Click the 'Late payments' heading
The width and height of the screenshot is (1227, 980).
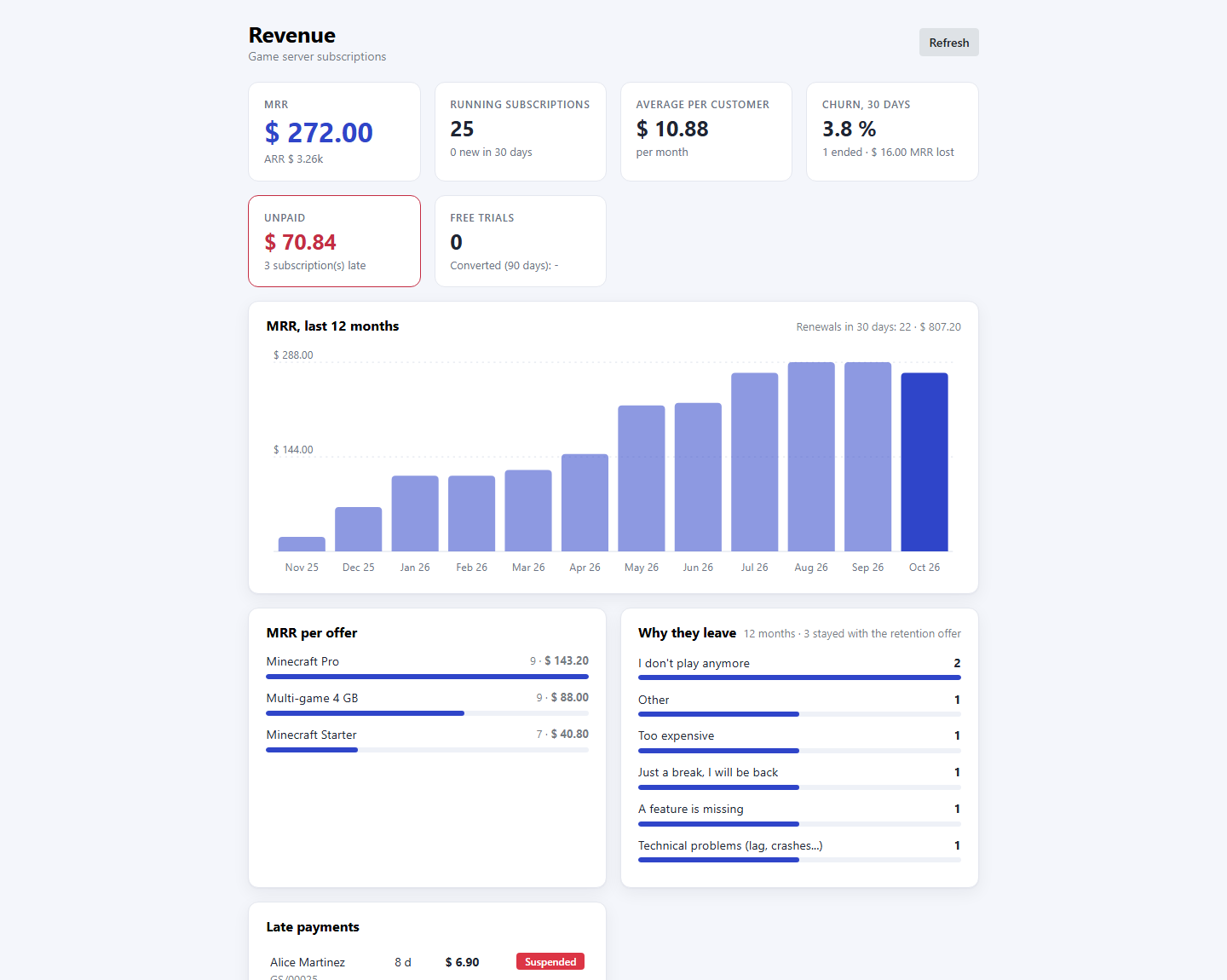point(313,927)
